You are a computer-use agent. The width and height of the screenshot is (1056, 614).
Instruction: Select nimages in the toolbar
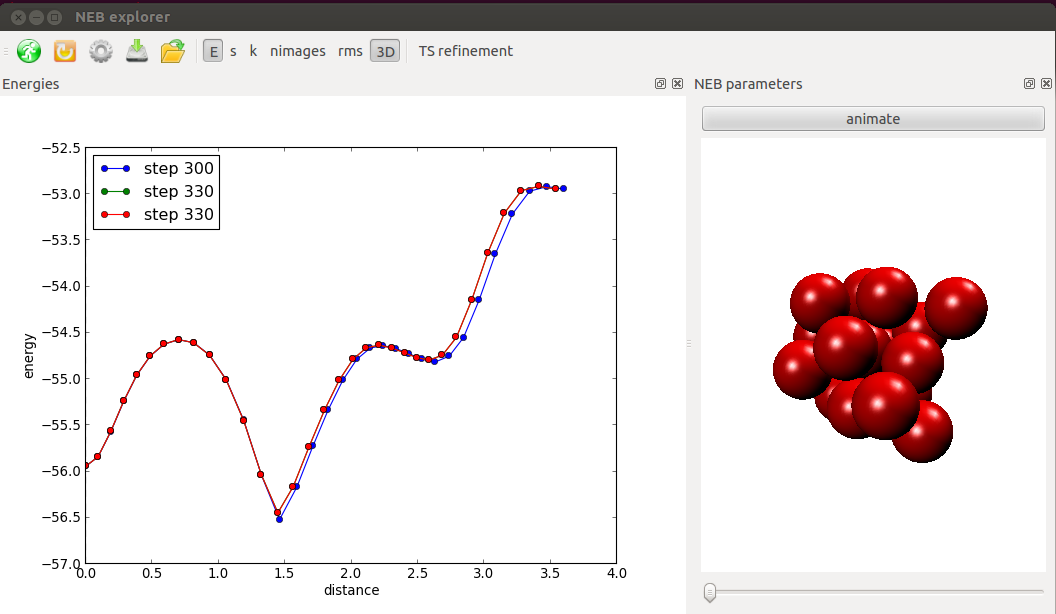[x=298, y=51]
